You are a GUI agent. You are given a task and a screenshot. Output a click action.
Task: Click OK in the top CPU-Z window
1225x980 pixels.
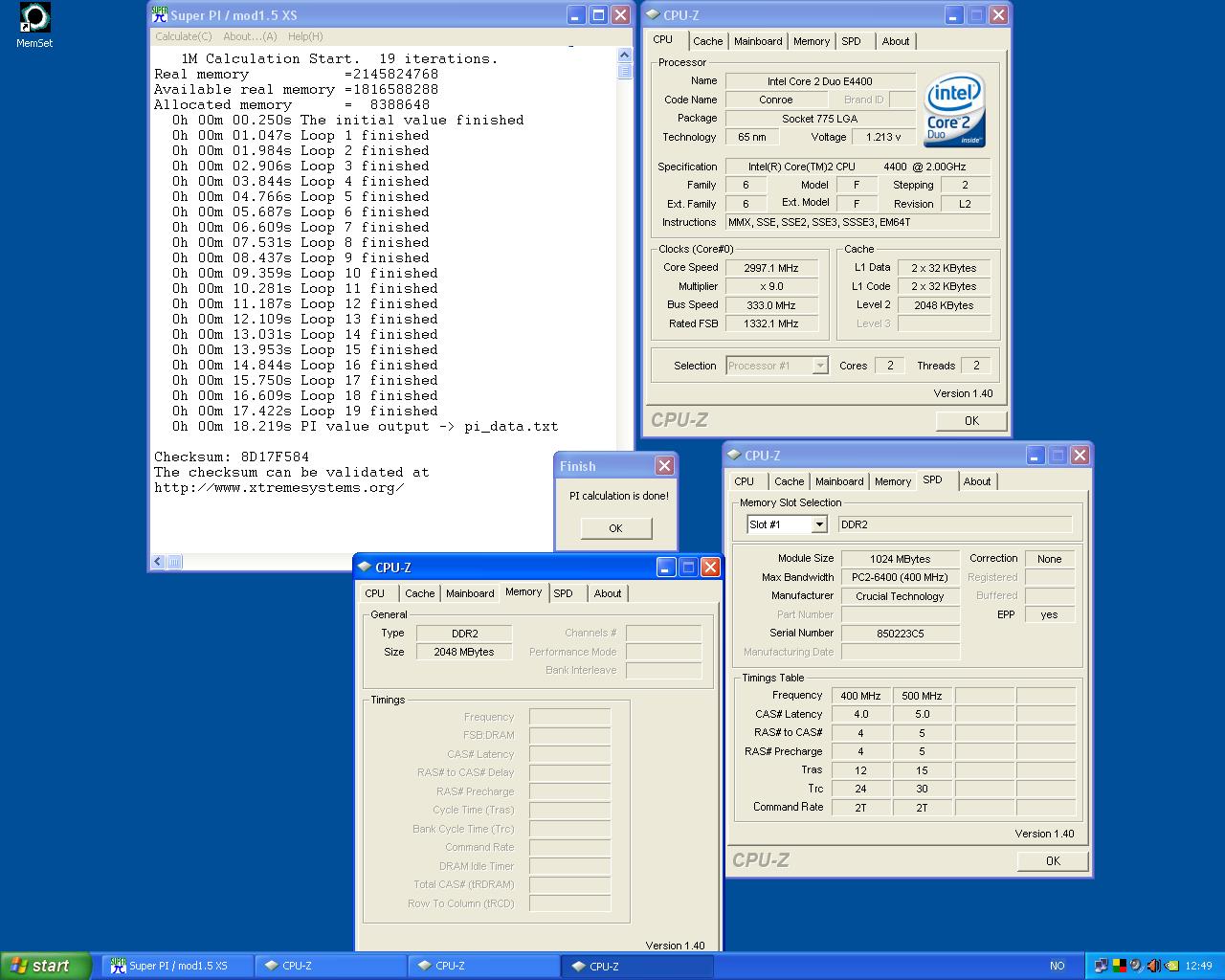tap(971, 421)
